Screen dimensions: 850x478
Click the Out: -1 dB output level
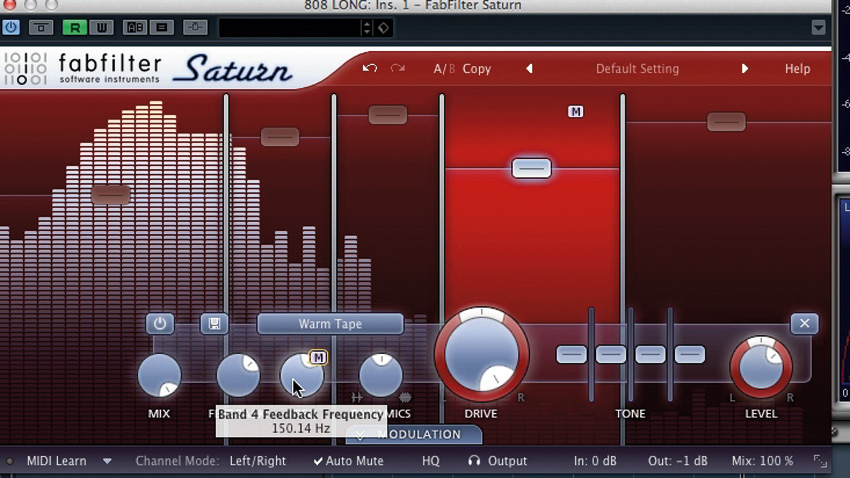click(x=678, y=461)
